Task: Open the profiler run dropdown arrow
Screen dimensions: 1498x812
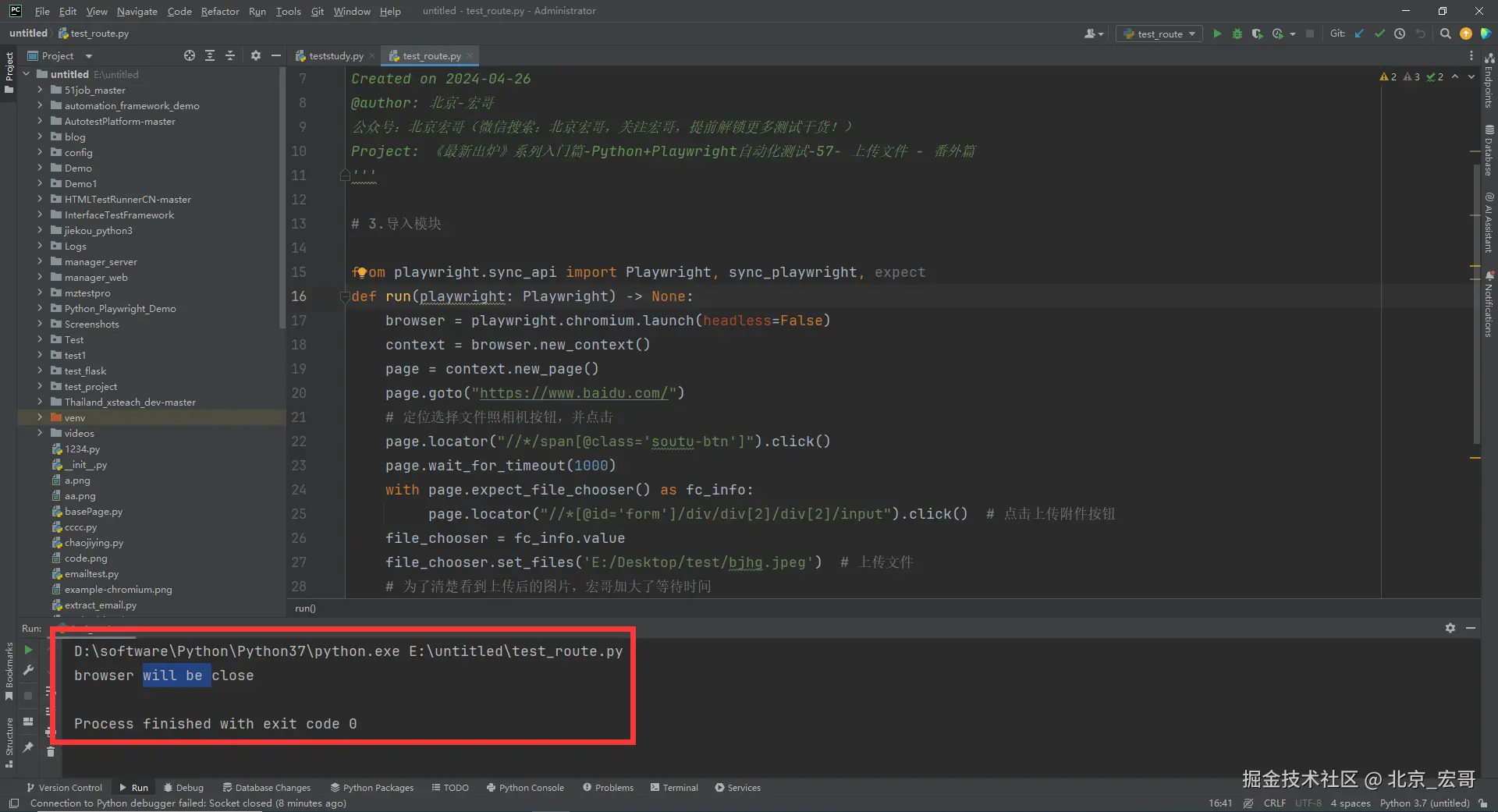Action: point(1293,34)
